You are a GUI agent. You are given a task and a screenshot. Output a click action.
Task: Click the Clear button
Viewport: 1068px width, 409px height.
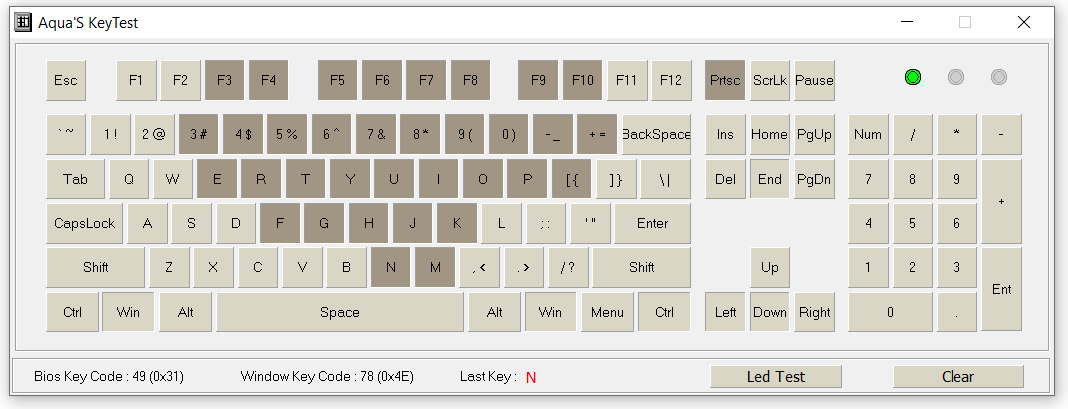click(x=958, y=376)
